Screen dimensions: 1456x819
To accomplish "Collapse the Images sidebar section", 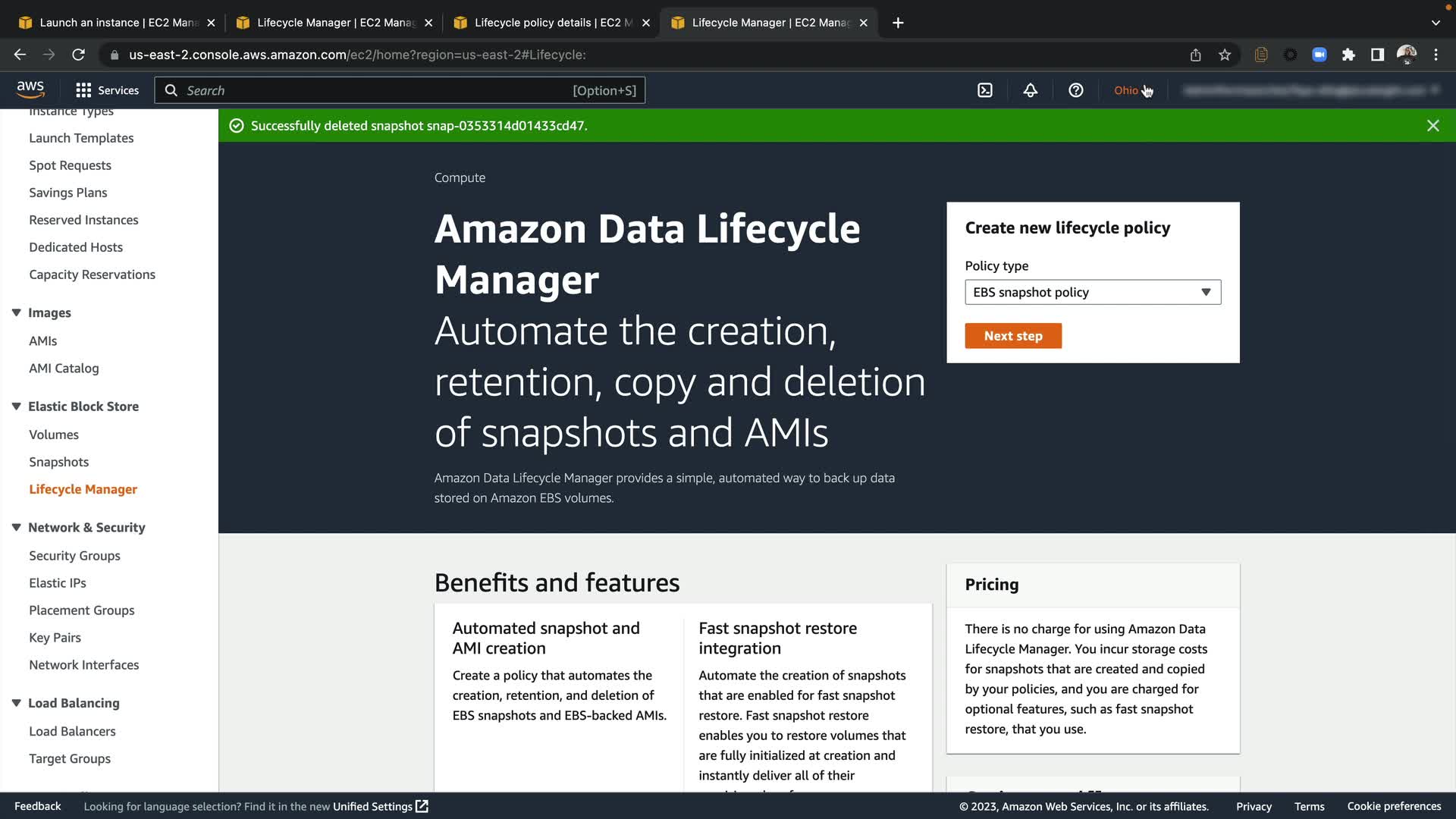I will pyautogui.click(x=16, y=312).
